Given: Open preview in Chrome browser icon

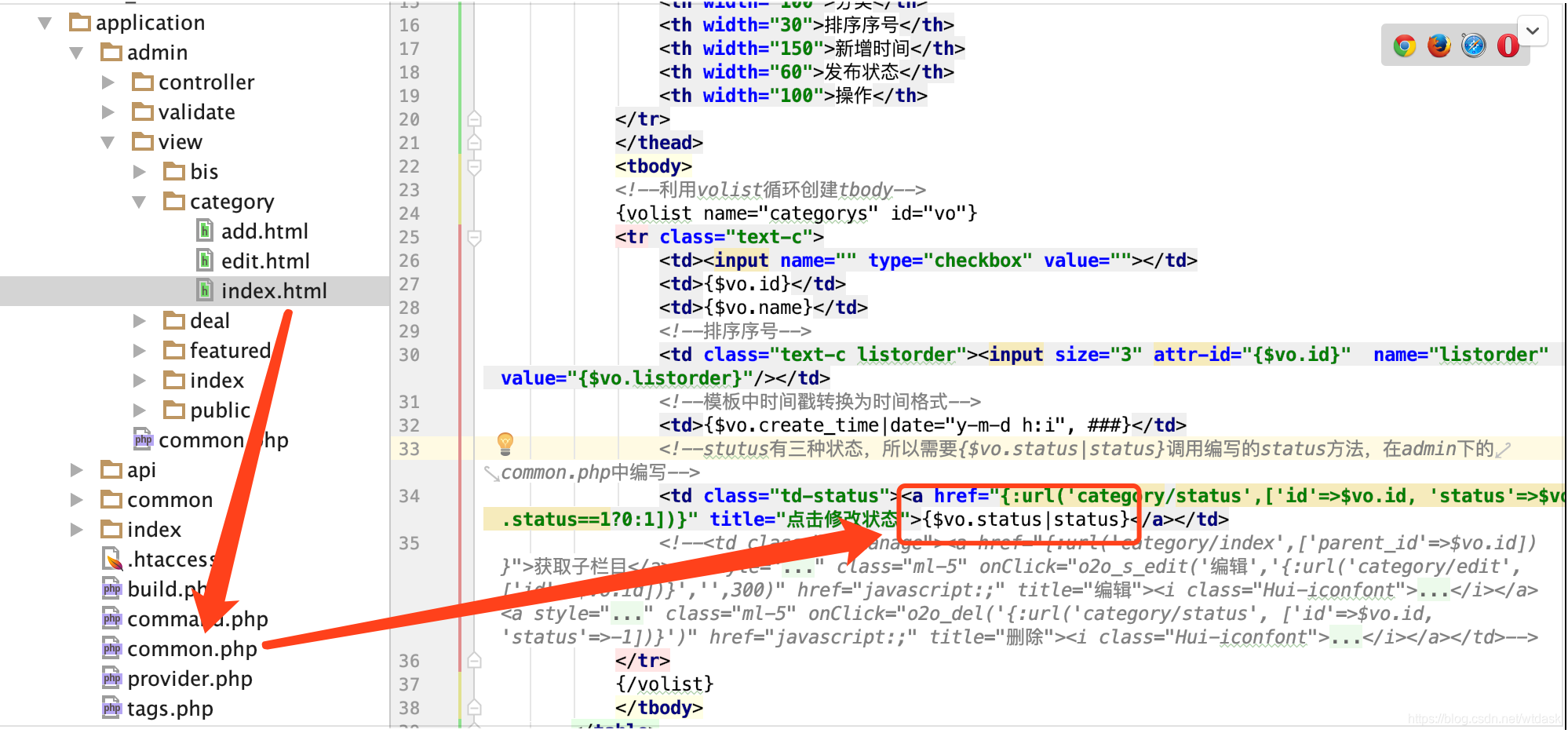Looking at the screenshot, I should (1404, 46).
